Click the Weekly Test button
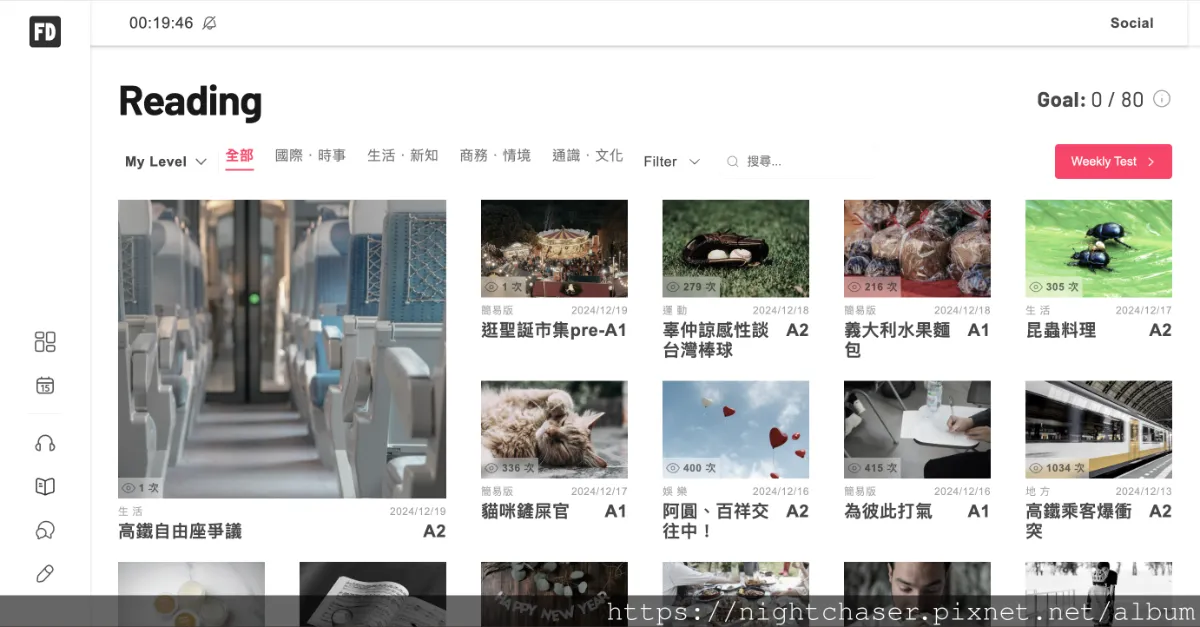1200x627 pixels. click(x=1113, y=162)
